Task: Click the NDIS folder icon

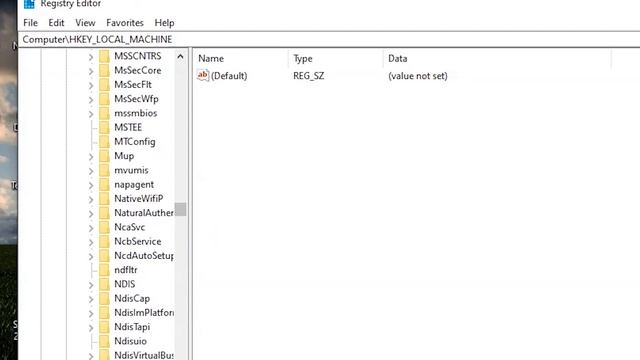Action: (x=104, y=284)
